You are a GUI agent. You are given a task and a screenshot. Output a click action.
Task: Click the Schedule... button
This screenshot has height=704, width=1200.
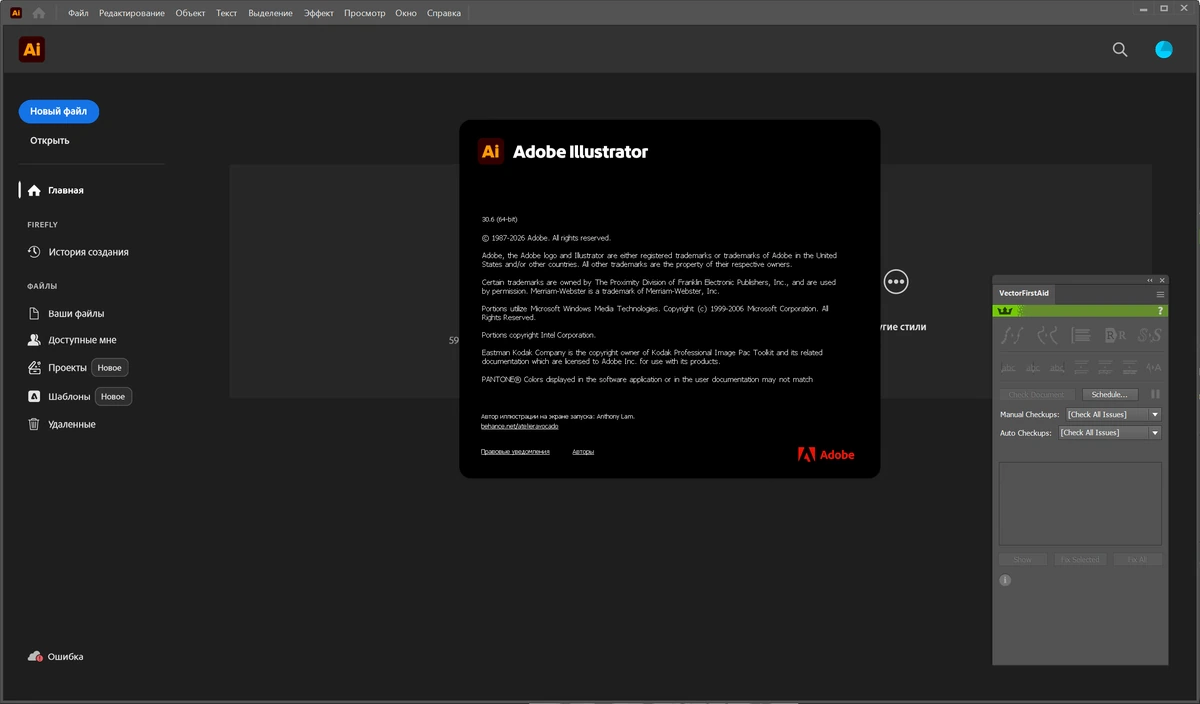click(x=1109, y=395)
